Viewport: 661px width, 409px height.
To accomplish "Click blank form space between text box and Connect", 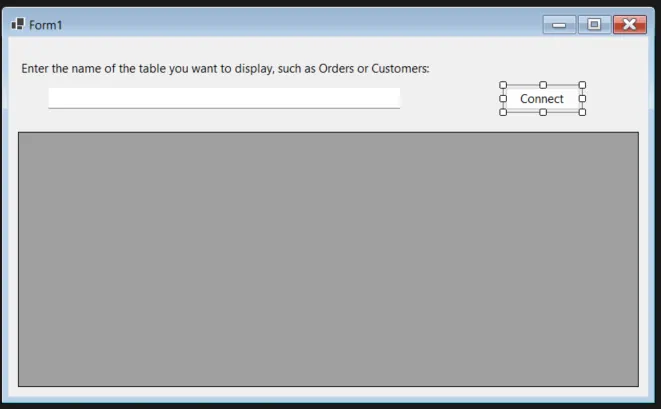I will [450, 99].
